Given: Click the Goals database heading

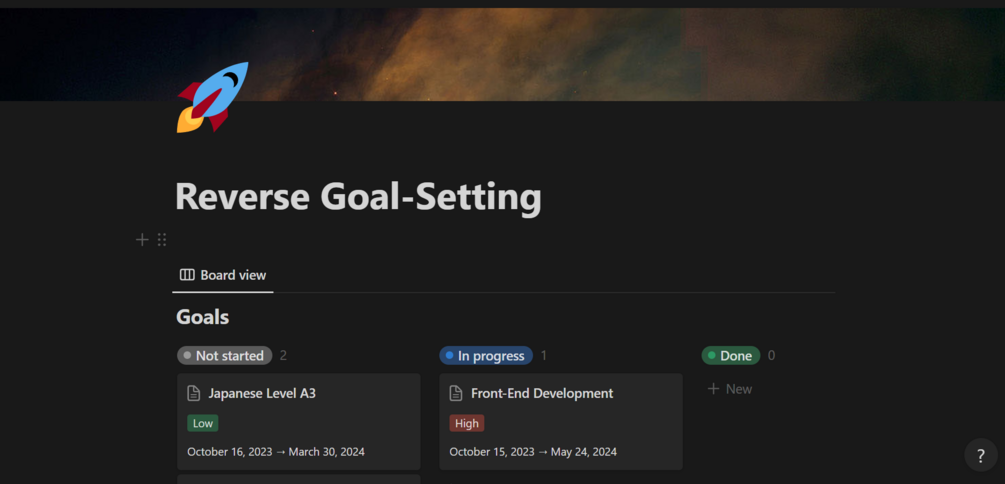Looking at the screenshot, I should click(x=203, y=318).
